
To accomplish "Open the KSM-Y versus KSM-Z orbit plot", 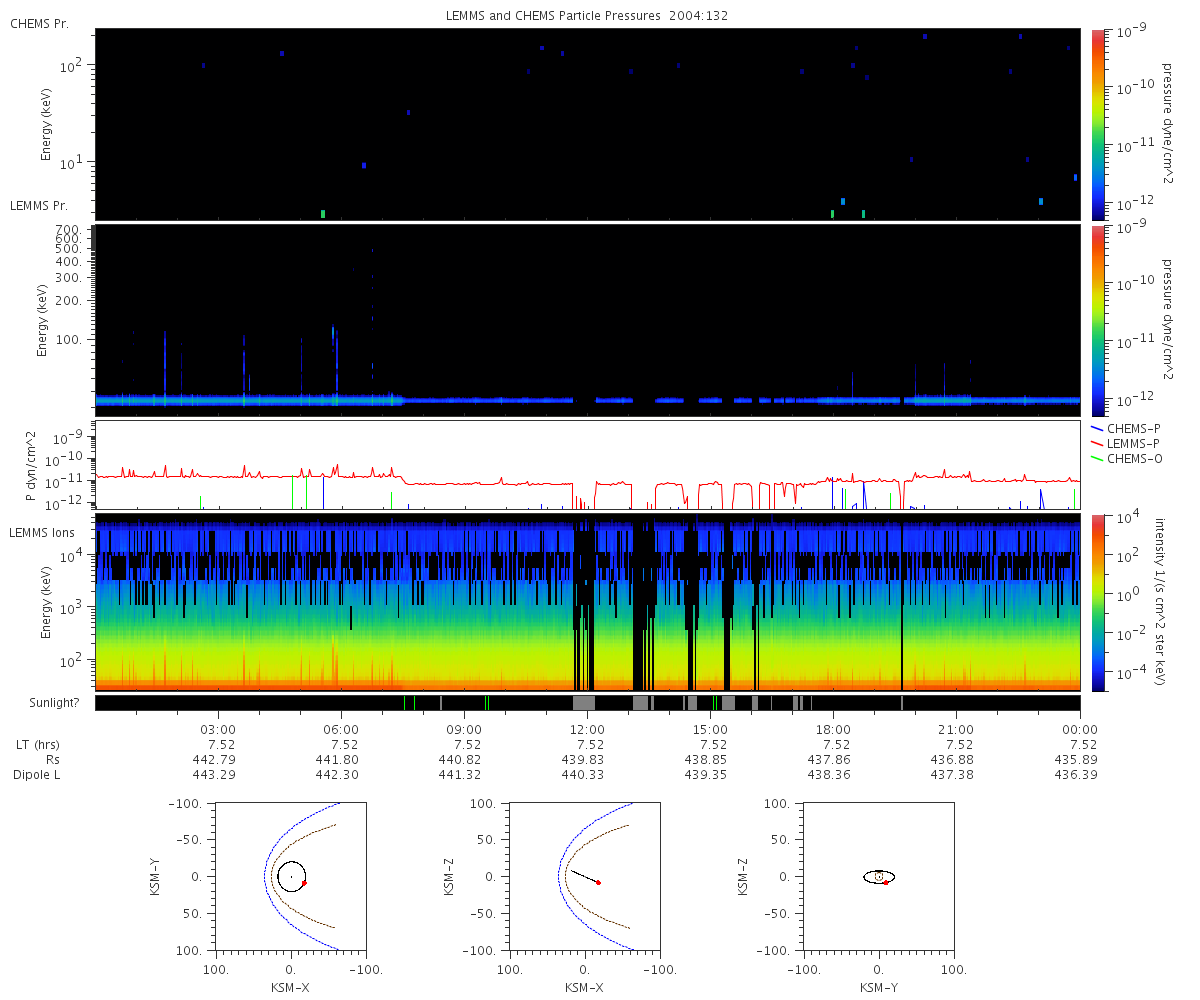I will [x=879, y=876].
